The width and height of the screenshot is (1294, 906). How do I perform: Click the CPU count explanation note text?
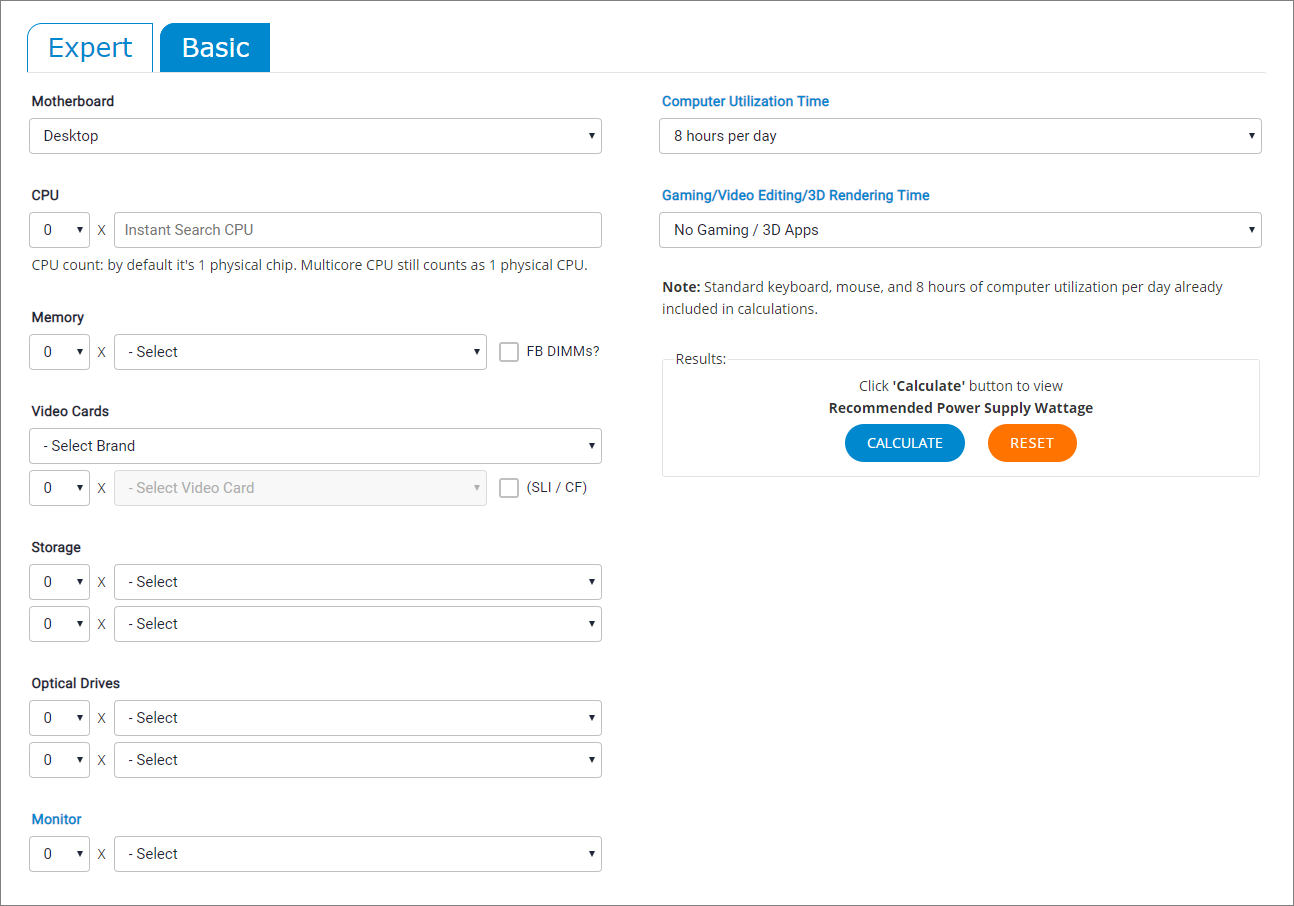pos(310,265)
